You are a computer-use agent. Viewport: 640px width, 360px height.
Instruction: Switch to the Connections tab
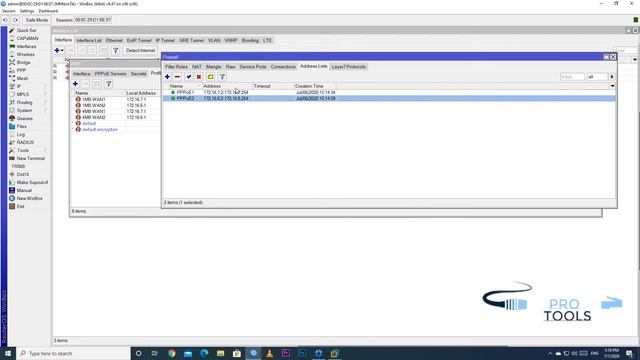click(x=283, y=67)
